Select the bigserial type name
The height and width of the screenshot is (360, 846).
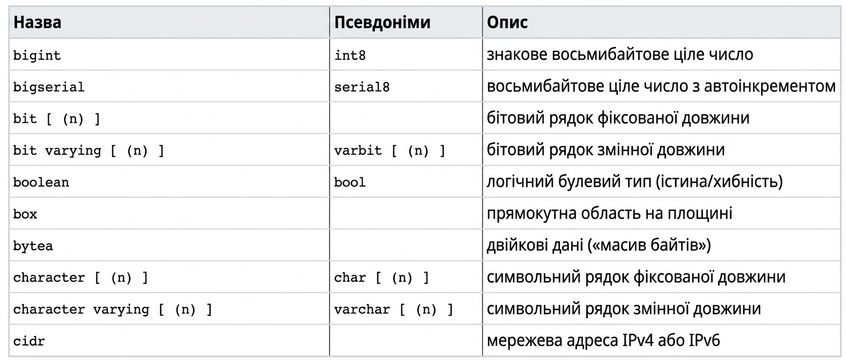(49, 87)
